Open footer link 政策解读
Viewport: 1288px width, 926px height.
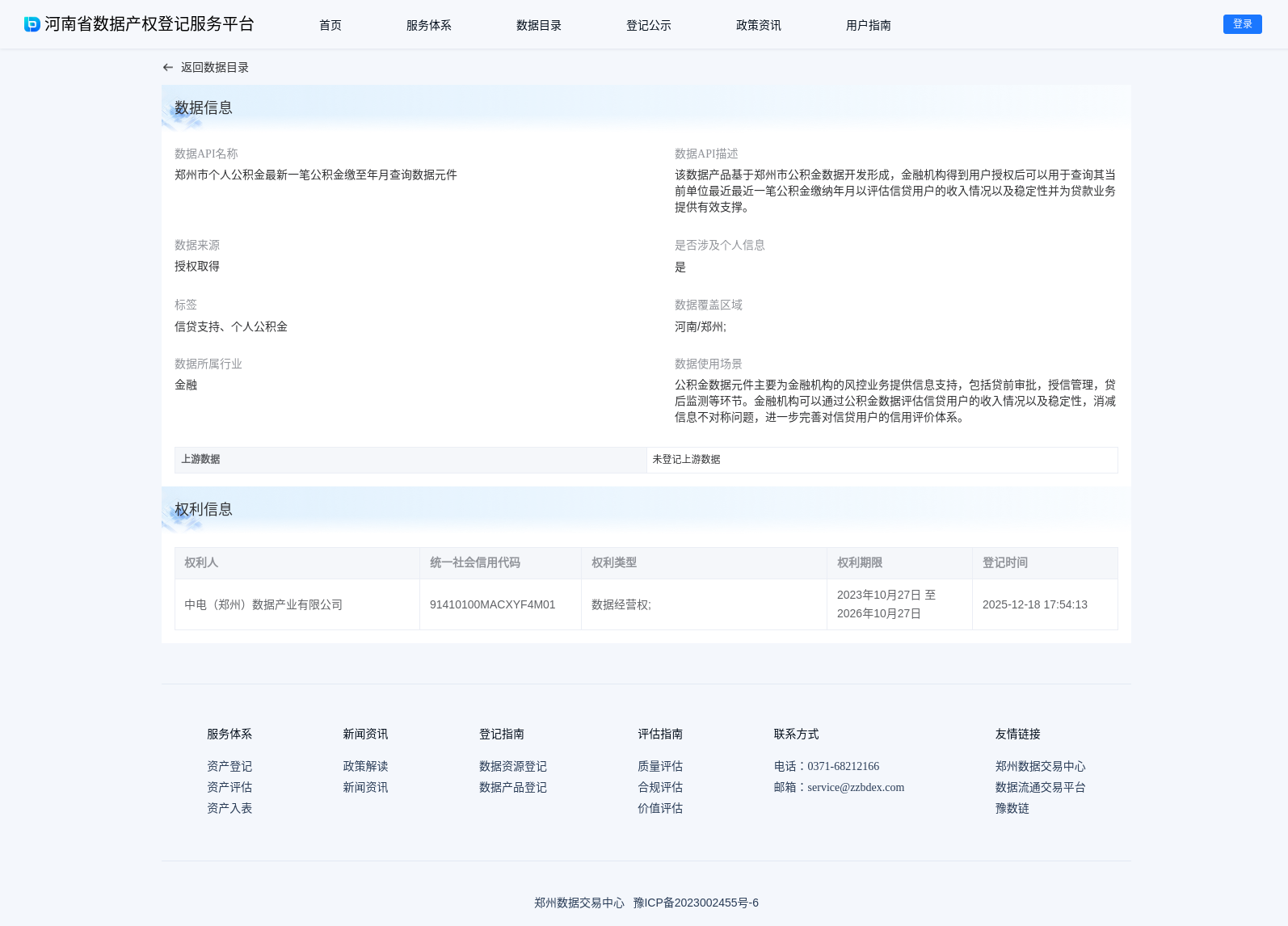click(x=365, y=766)
